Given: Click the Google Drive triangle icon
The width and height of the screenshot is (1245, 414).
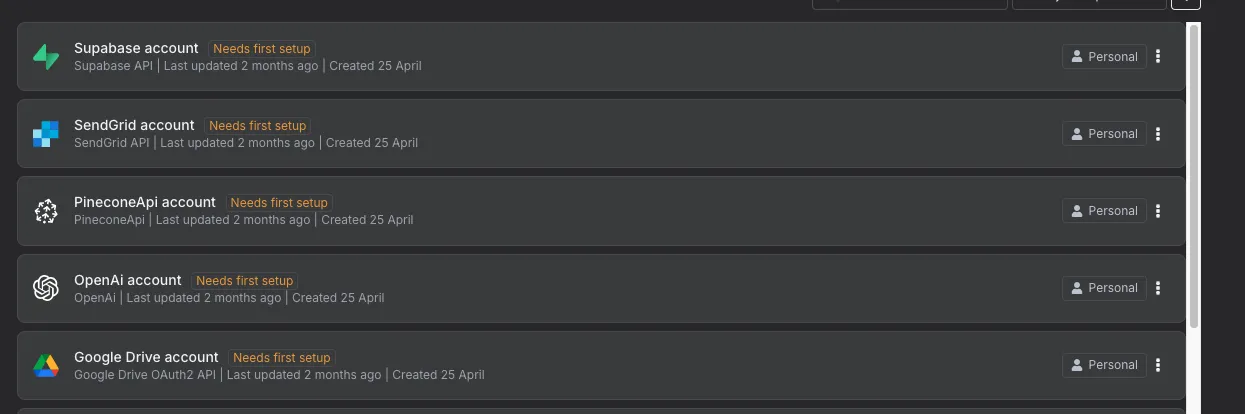Looking at the screenshot, I should (46, 365).
